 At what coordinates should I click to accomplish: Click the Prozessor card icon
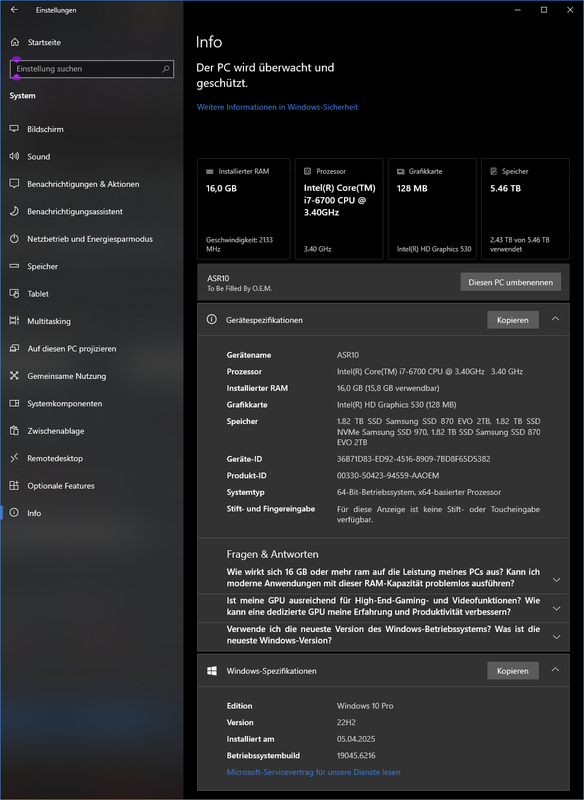[x=308, y=171]
